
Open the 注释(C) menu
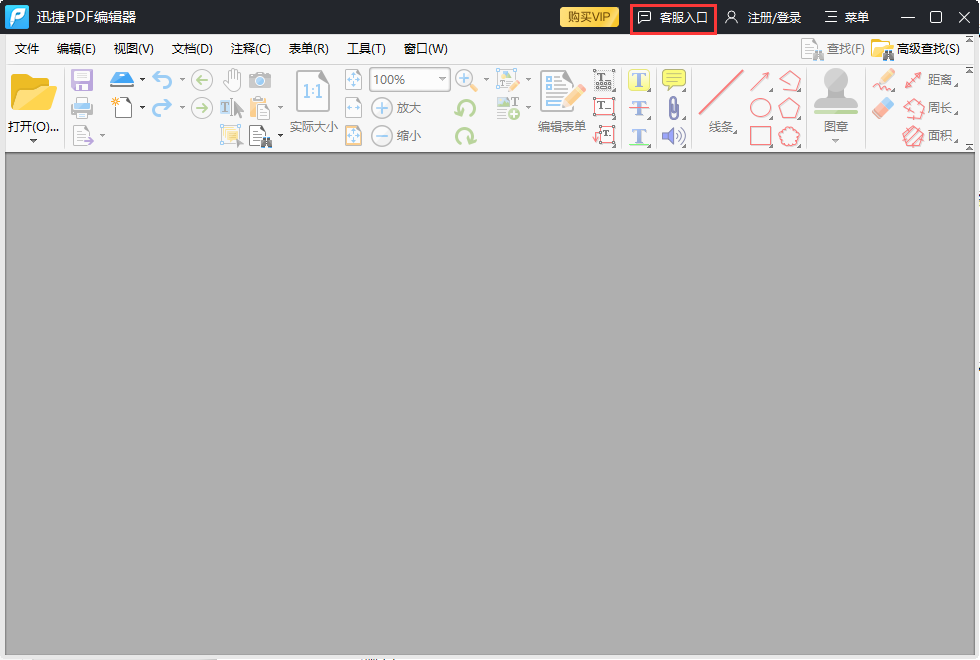point(251,49)
